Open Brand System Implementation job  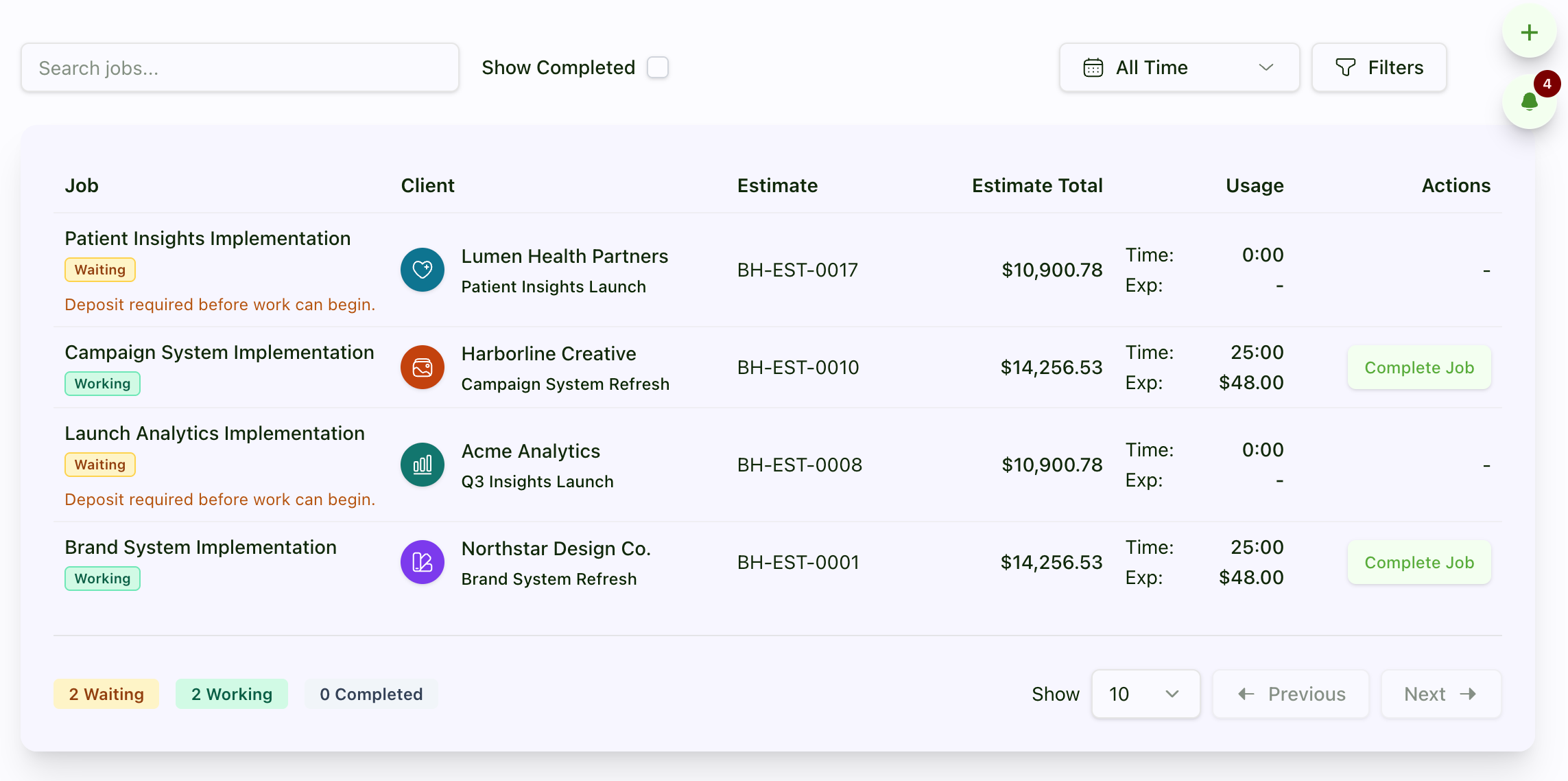[x=200, y=547]
